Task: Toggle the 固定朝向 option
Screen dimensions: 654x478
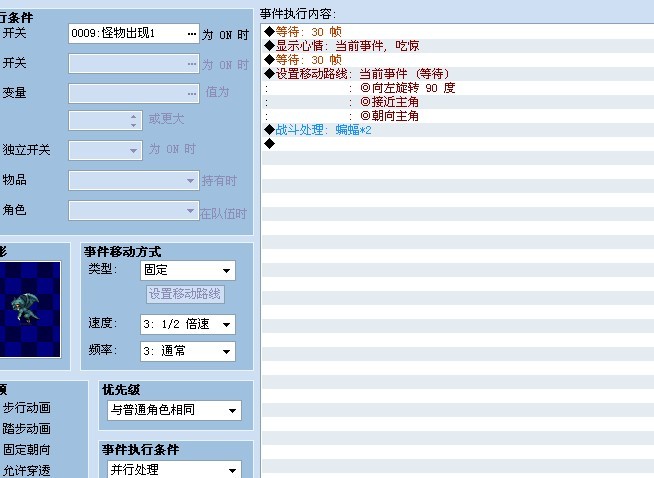Action: pos(26,450)
